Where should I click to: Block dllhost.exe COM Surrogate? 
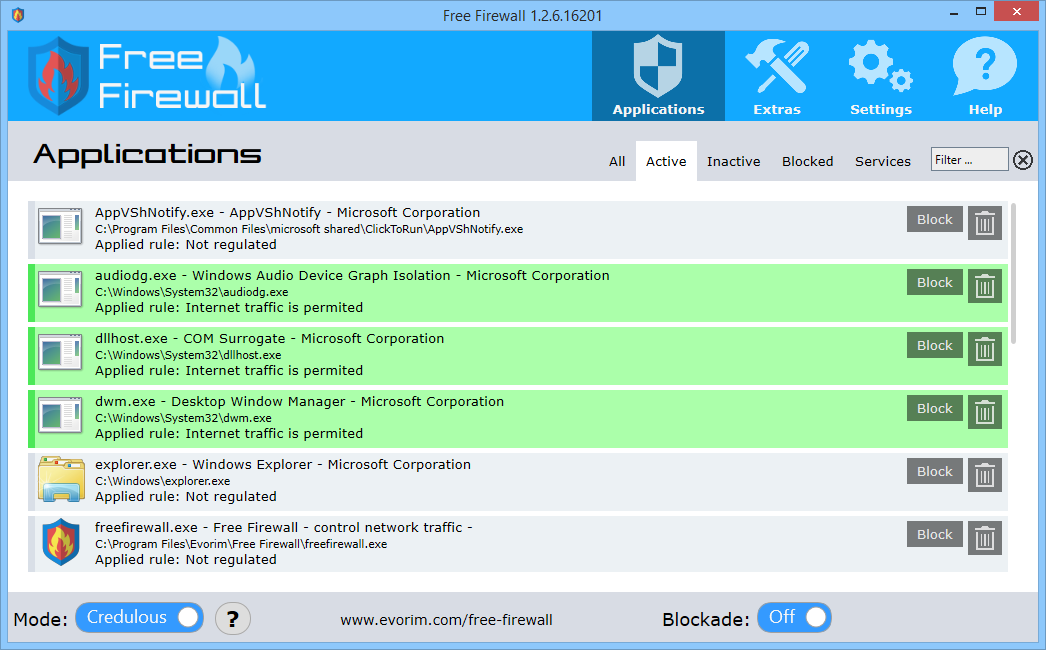[x=934, y=345]
